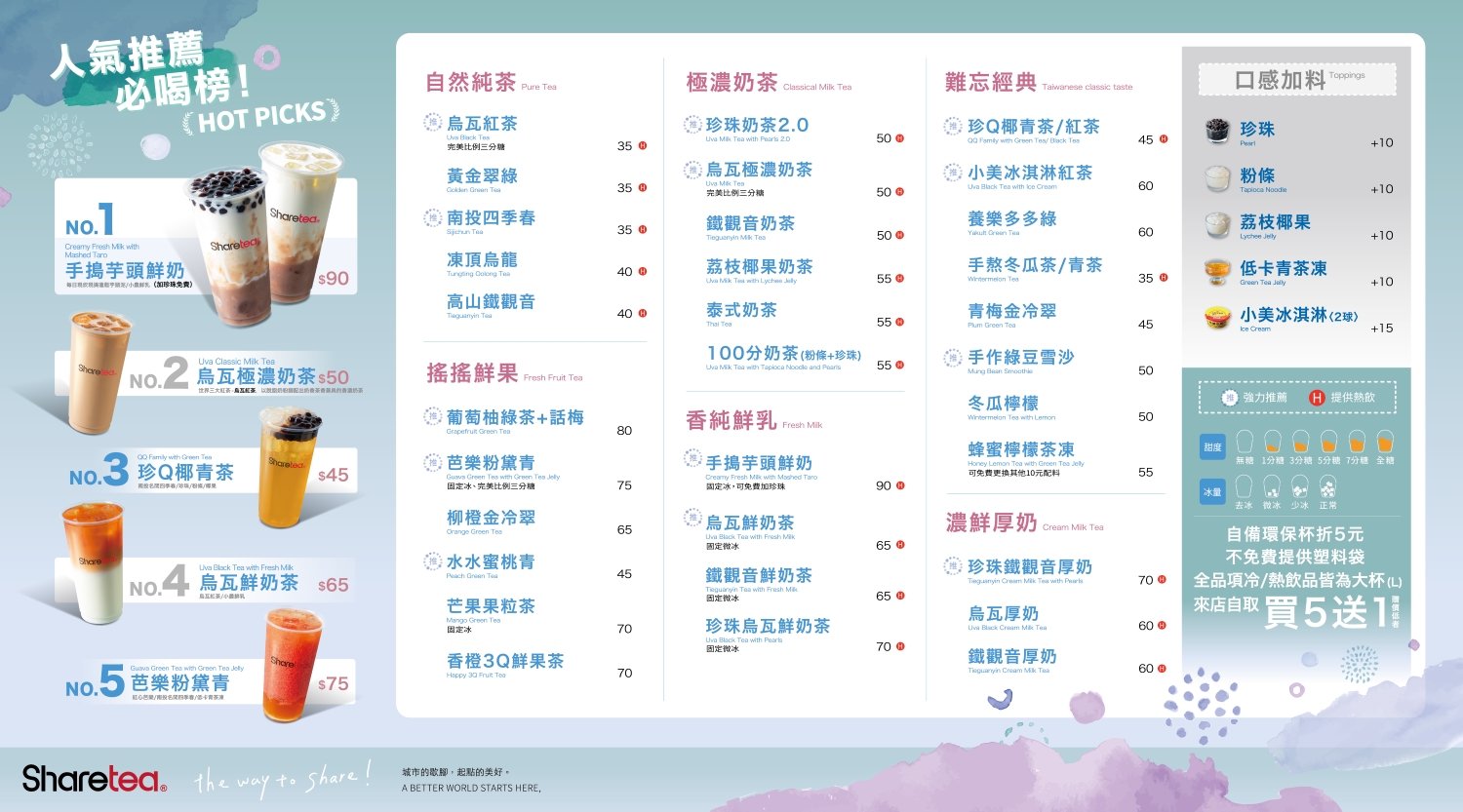Click hot icon next to 泰式奶茶 price
Screen dimensions: 1463x812
coord(899,322)
